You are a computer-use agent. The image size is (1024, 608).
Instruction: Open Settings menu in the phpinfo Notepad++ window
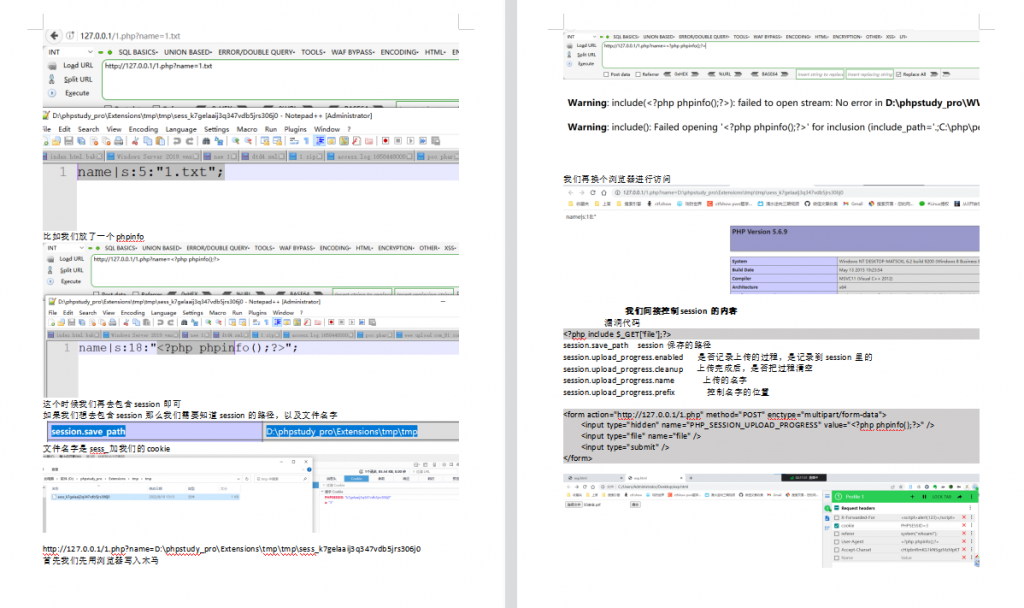click(193, 313)
